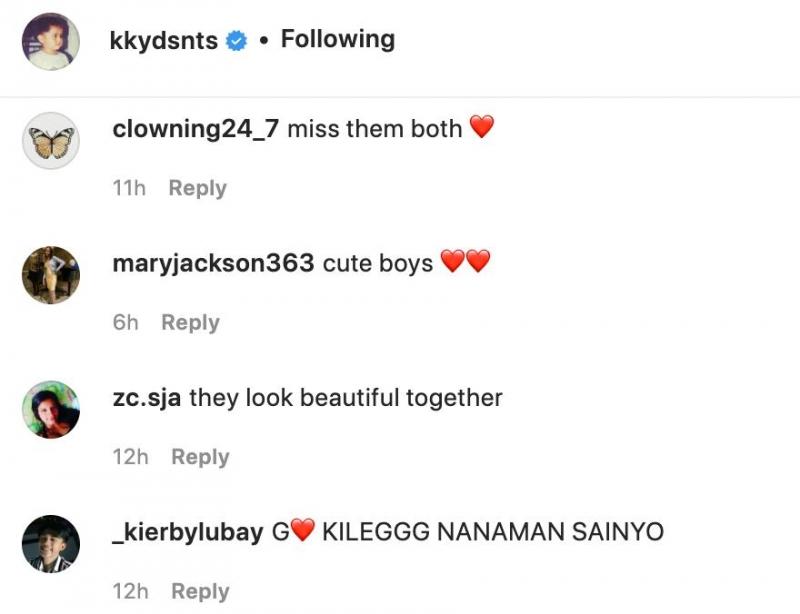Reply to zc.sja's comment
Screen dimensions: 800x614
click(200, 456)
